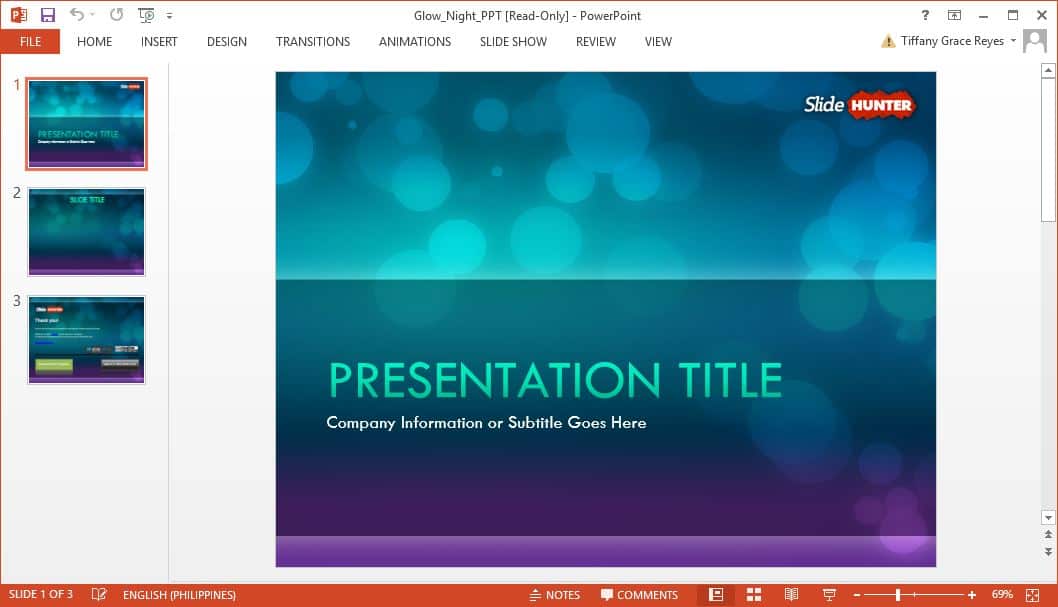Open the Design ribbon tab
1058x607 pixels.
[227, 42]
